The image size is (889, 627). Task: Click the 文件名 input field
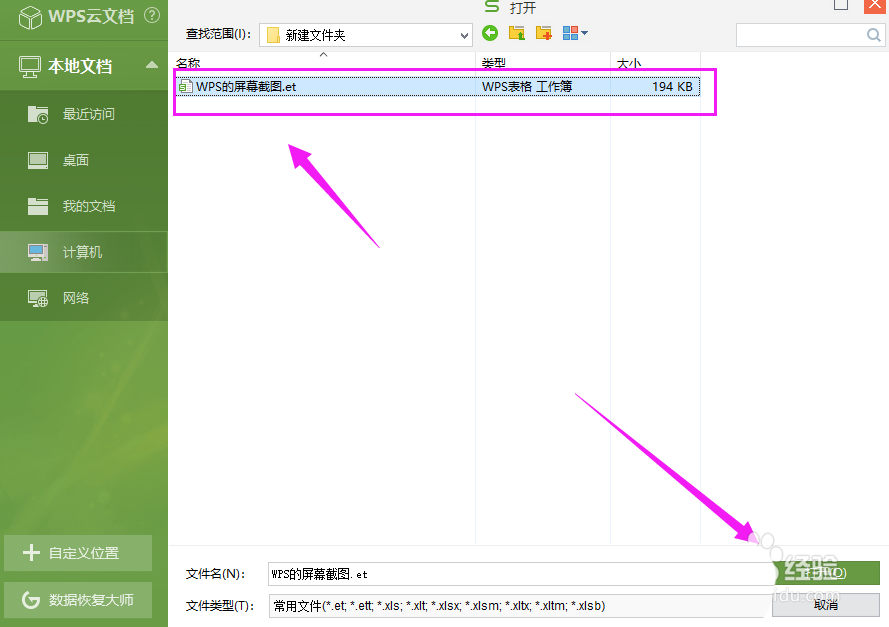[x=520, y=574]
